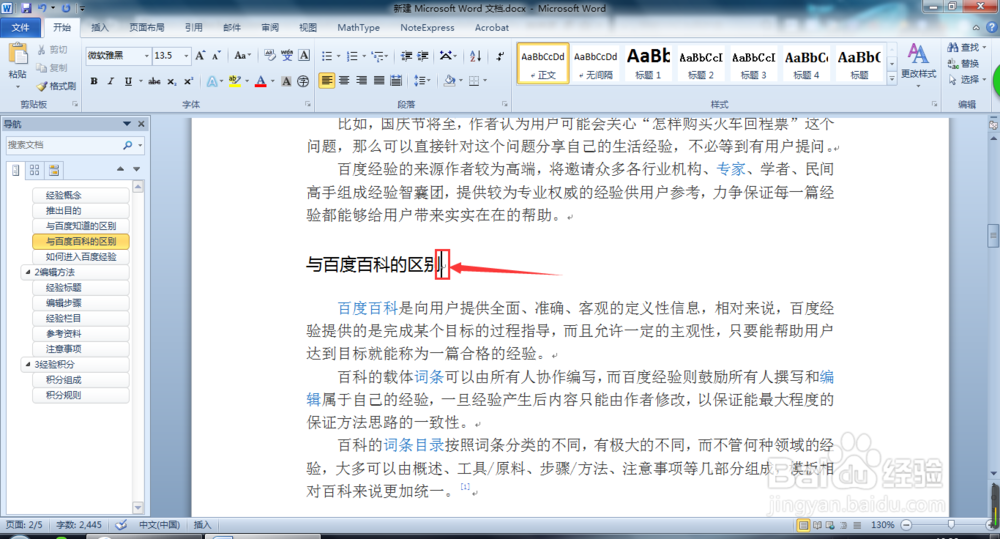Close the navigation pane
This screenshot has width=1000, height=539.
click(142, 124)
